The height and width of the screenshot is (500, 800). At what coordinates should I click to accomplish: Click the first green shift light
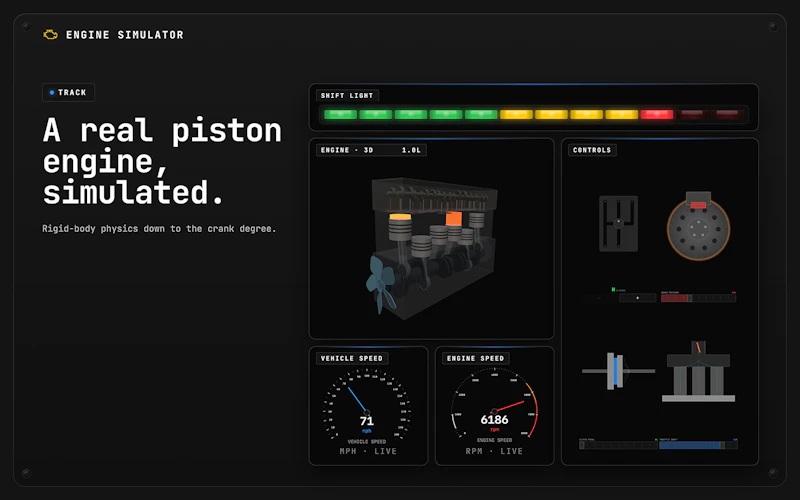coord(340,114)
